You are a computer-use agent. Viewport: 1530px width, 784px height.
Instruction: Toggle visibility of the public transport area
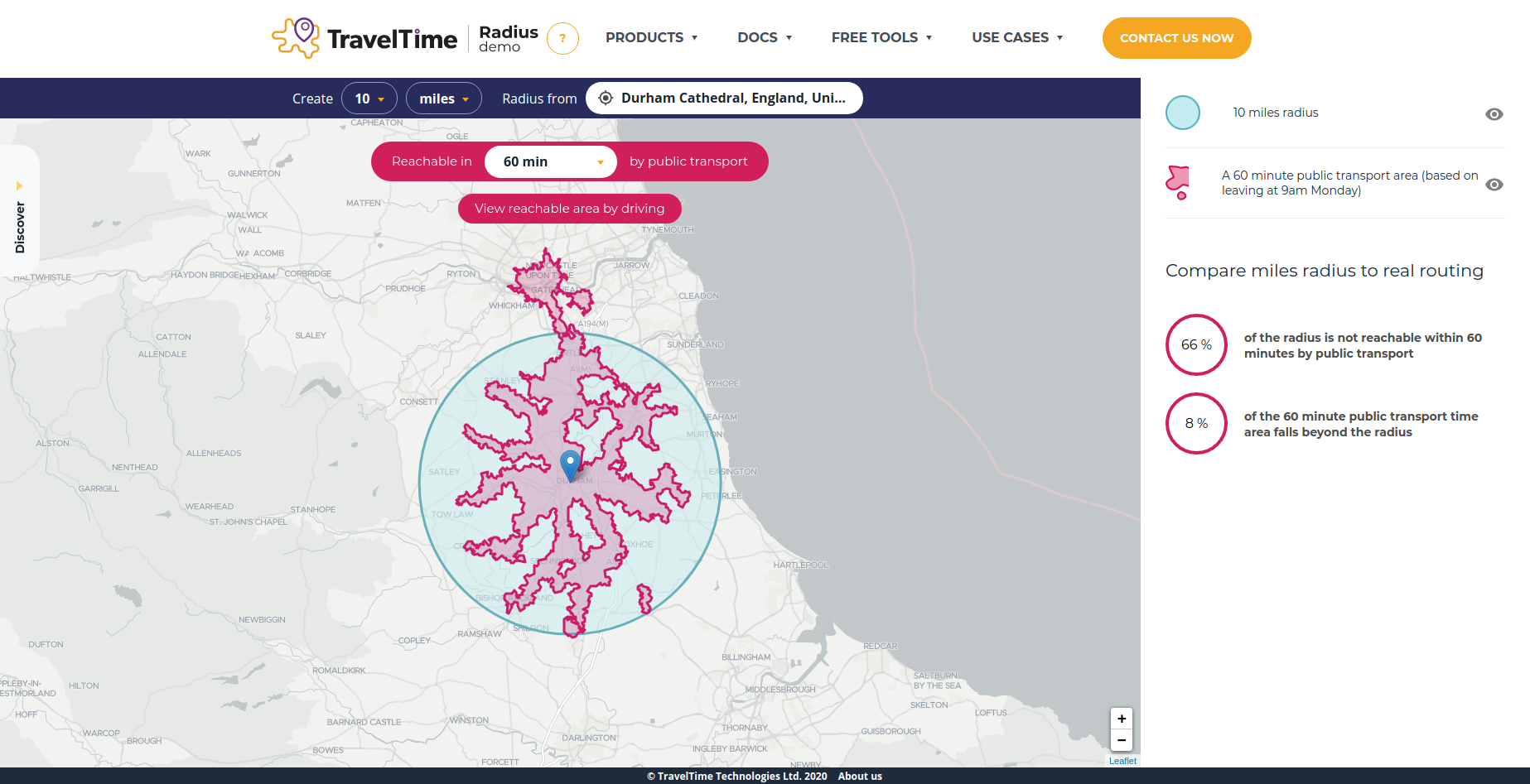(x=1494, y=185)
